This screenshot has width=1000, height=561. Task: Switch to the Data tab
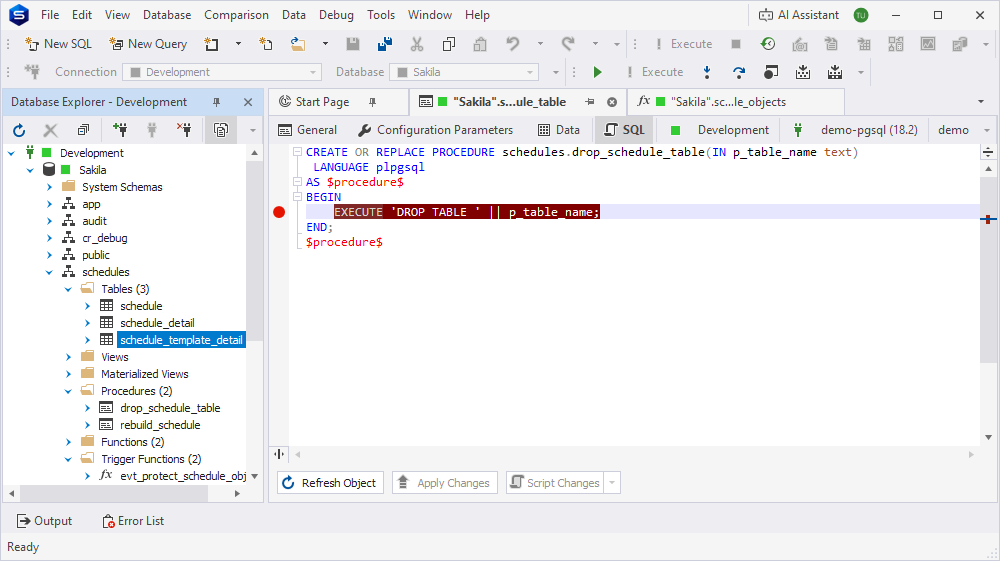pyautogui.click(x=559, y=130)
